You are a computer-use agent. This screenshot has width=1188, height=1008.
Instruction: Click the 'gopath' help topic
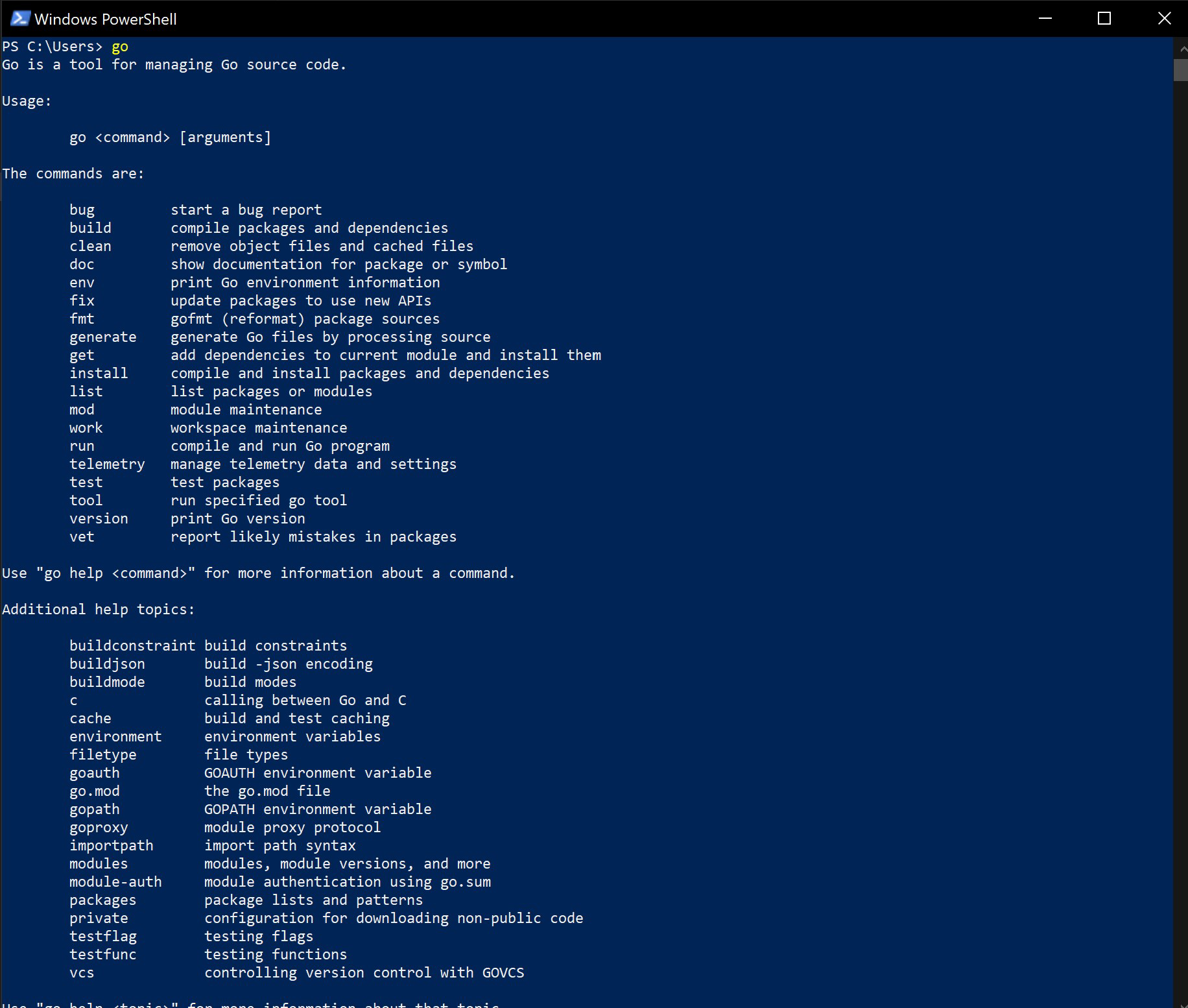coord(95,810)
